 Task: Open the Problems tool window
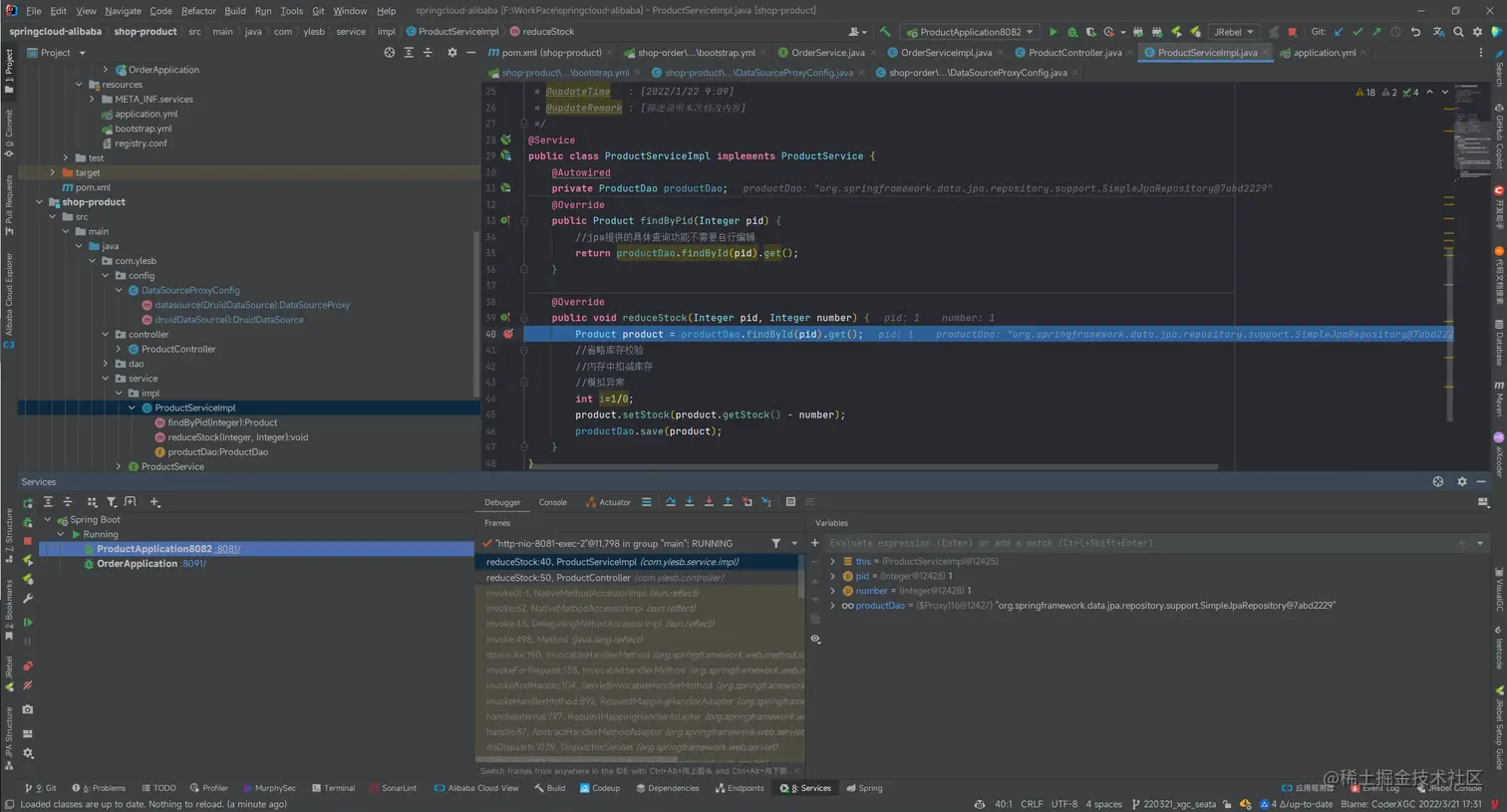[98, 788]
